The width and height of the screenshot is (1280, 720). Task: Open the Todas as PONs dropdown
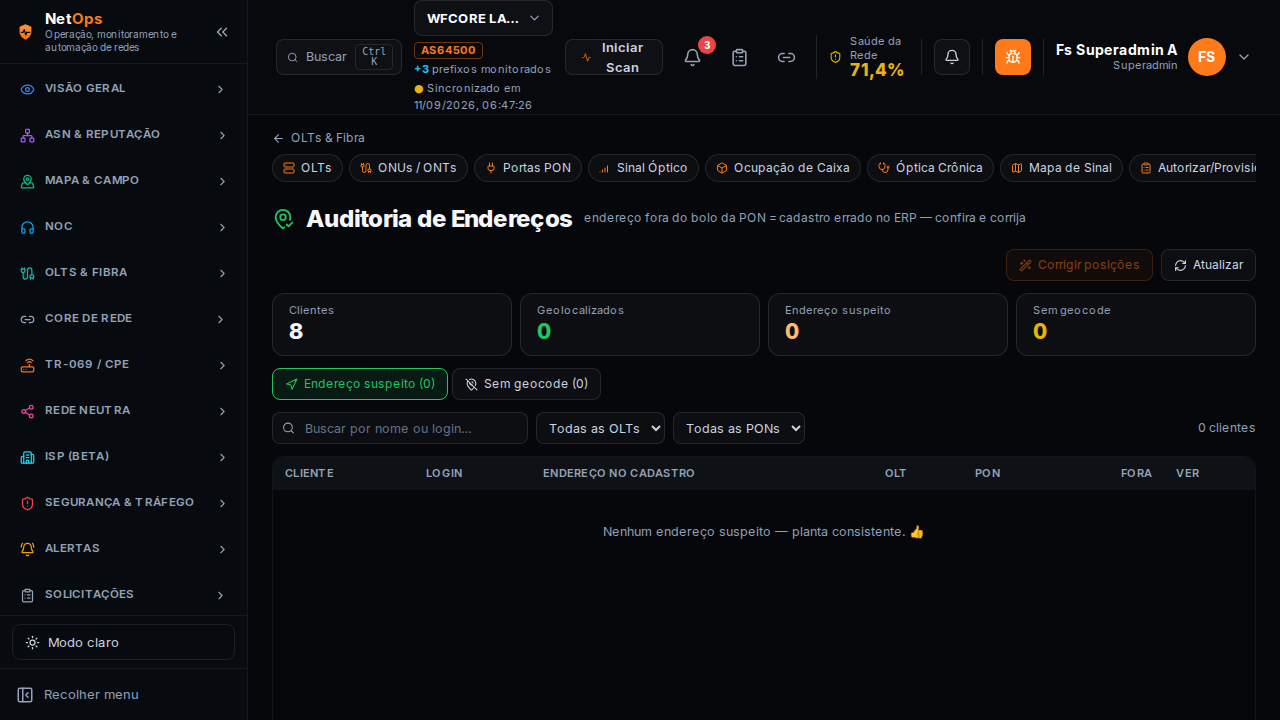pyautogui.click(x=739, y=428)
